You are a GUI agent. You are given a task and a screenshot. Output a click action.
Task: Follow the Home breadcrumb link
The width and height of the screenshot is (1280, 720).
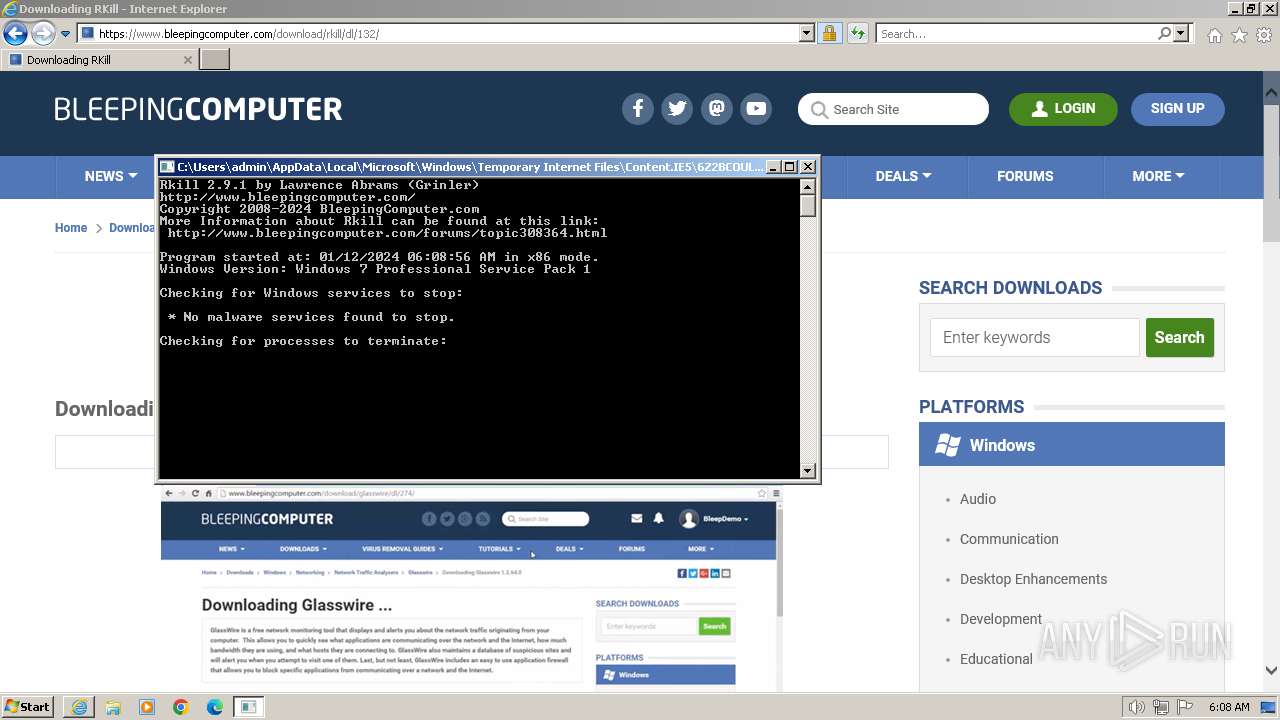tap(71, 228)
